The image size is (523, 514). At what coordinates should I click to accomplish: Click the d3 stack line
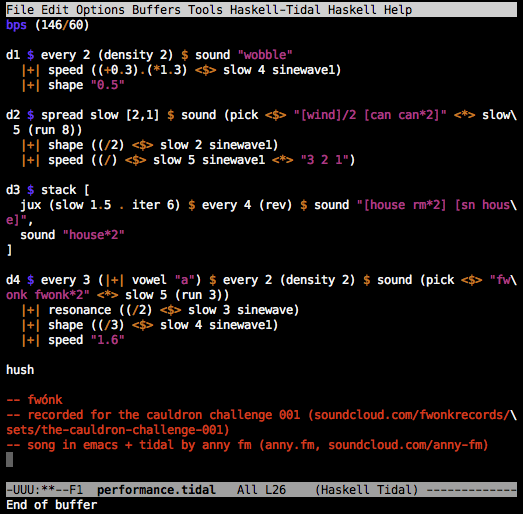click(x=48, y=190)
